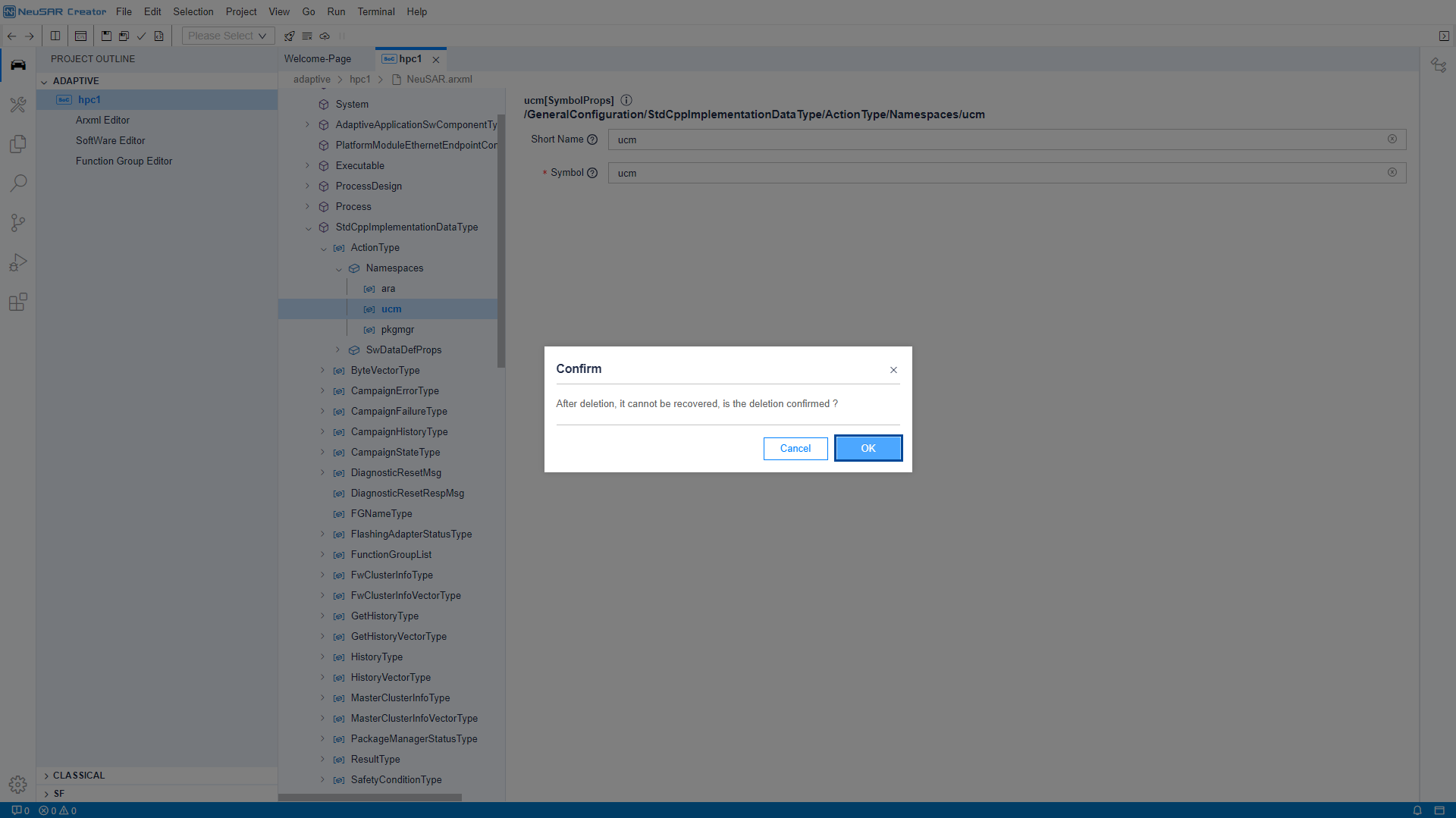This screenshot has height=818, width=1456.
Task: Click the rocket launch icon in the toolbar
Action: point(289,36)
